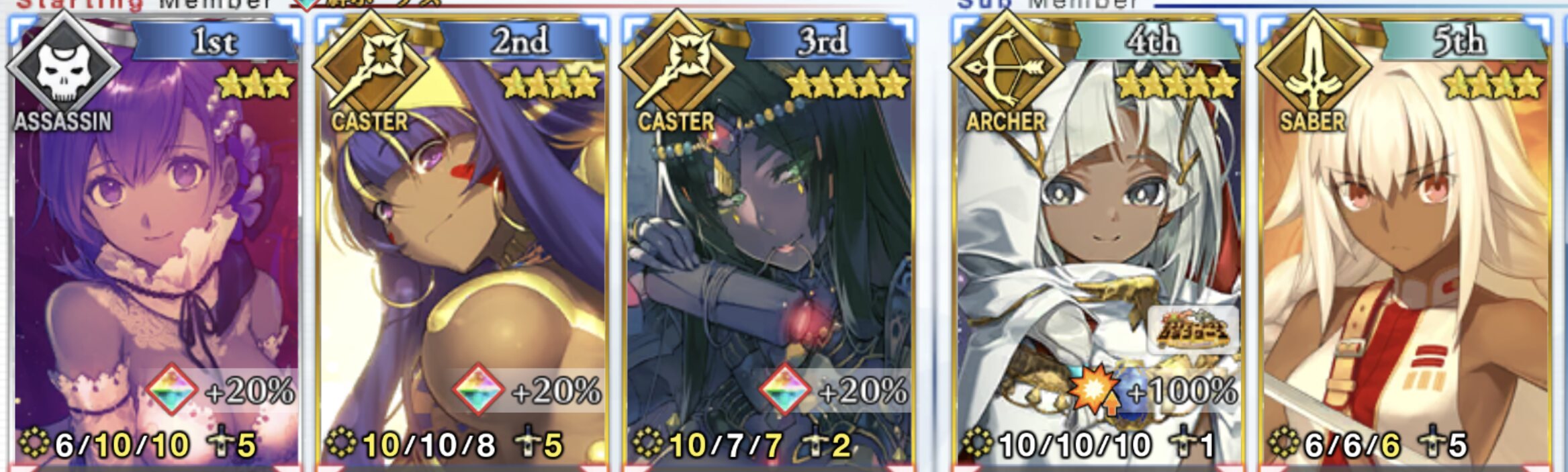Tap the rainbow gem +20% icon on 2nd card
This screenshot has height=472, width=1568.
479,390
